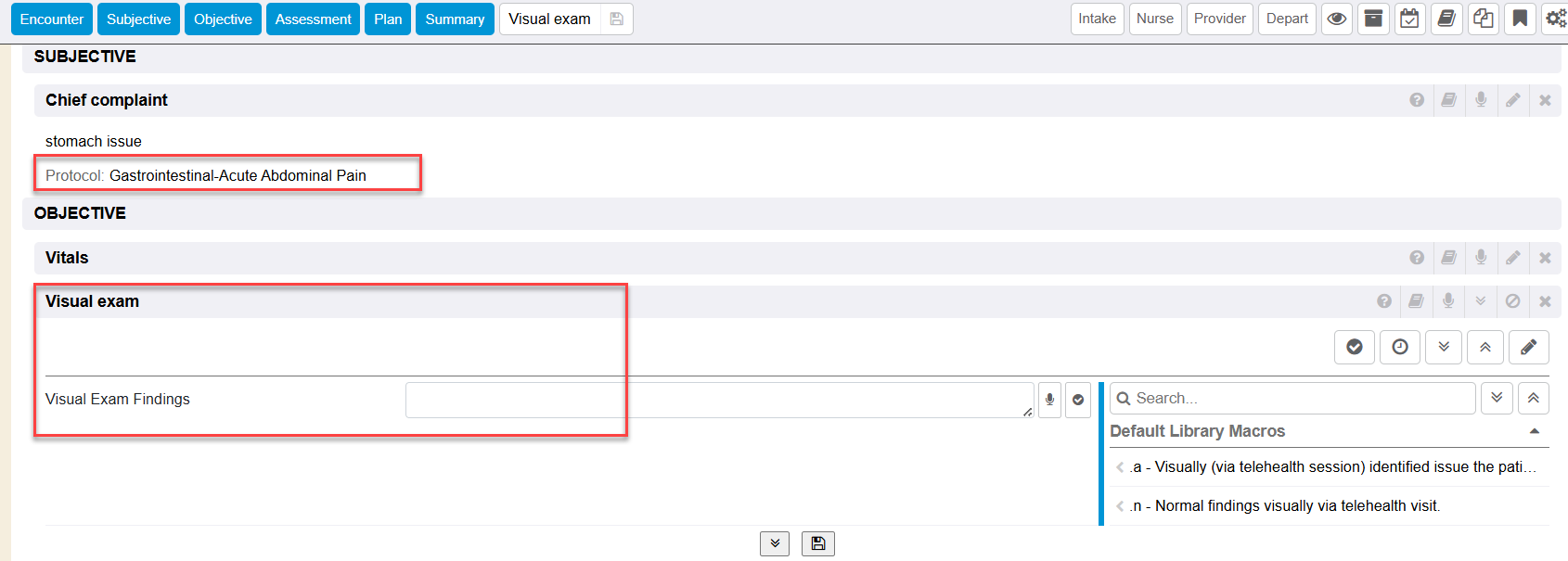Click the save floppy icon at the bottom

[818, 543]
